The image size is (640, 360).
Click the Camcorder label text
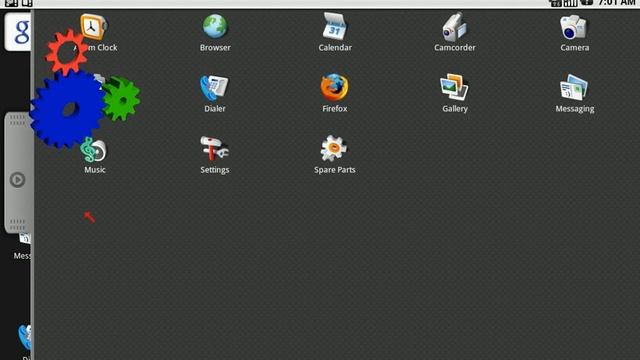click(455, 47)
